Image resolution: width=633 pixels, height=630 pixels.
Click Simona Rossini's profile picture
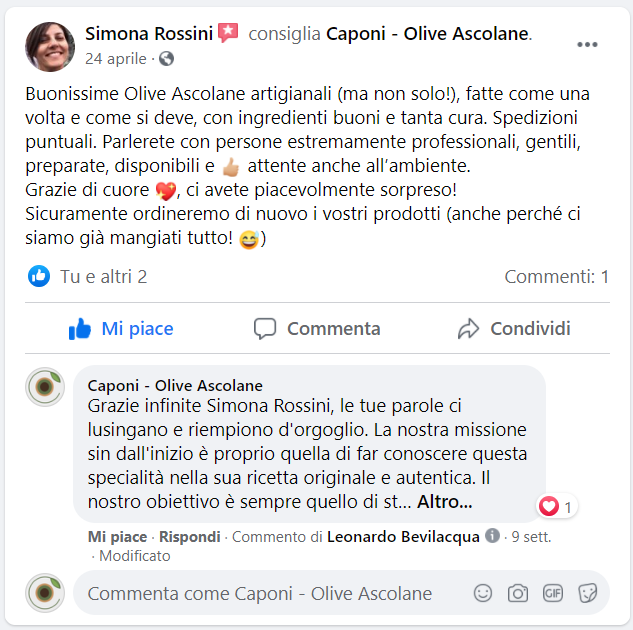tap(50, 47)
